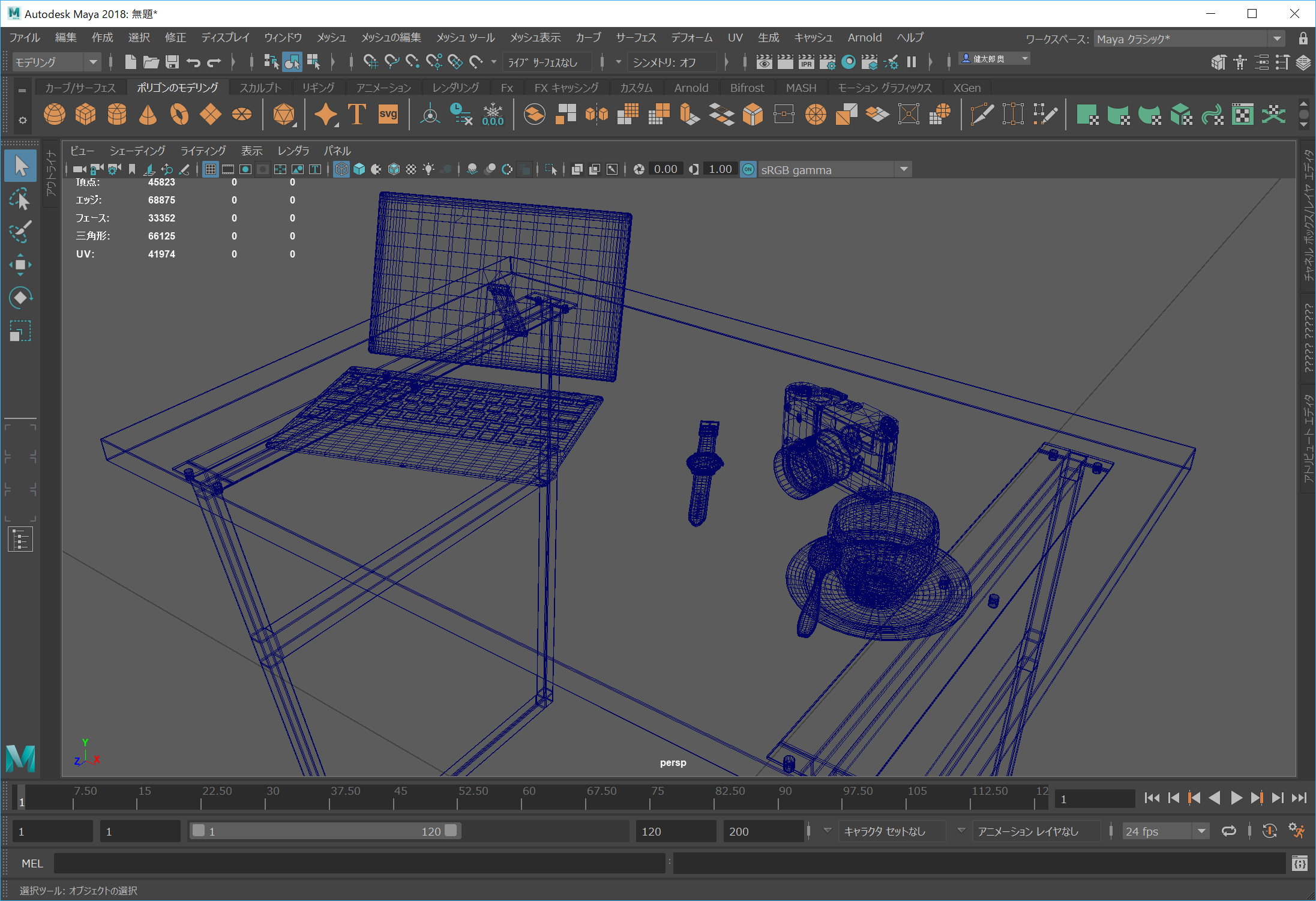1316x901 pixels.
Task: Toggle the viewport grid display
Action: pyautogui.click(x=211, y=170)
